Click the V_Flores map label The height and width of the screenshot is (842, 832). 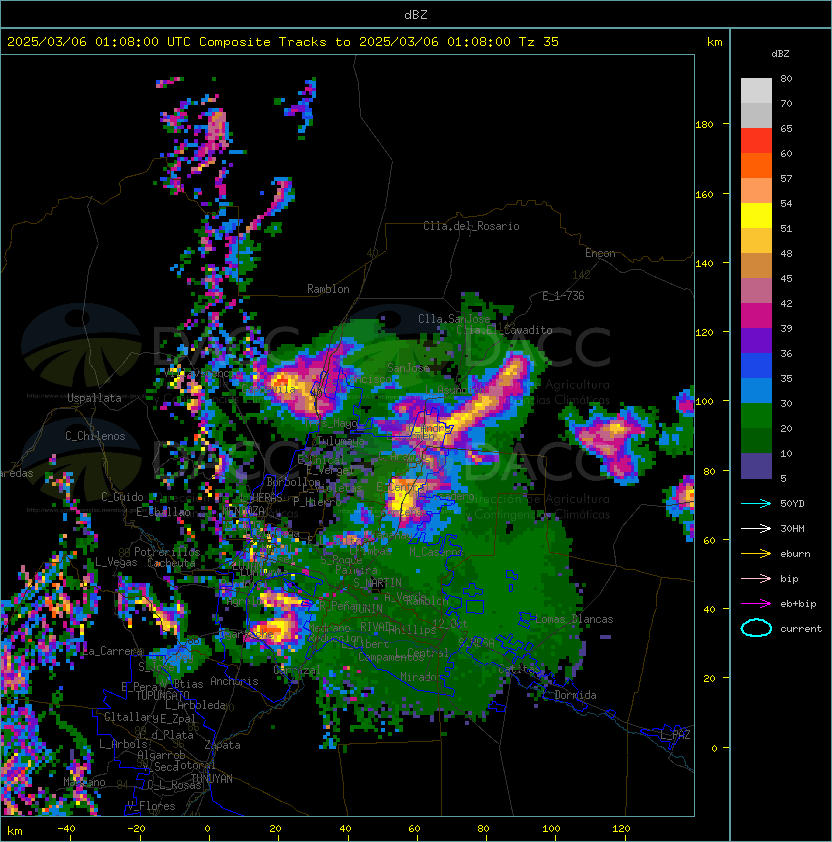click(x=151, y=806)
